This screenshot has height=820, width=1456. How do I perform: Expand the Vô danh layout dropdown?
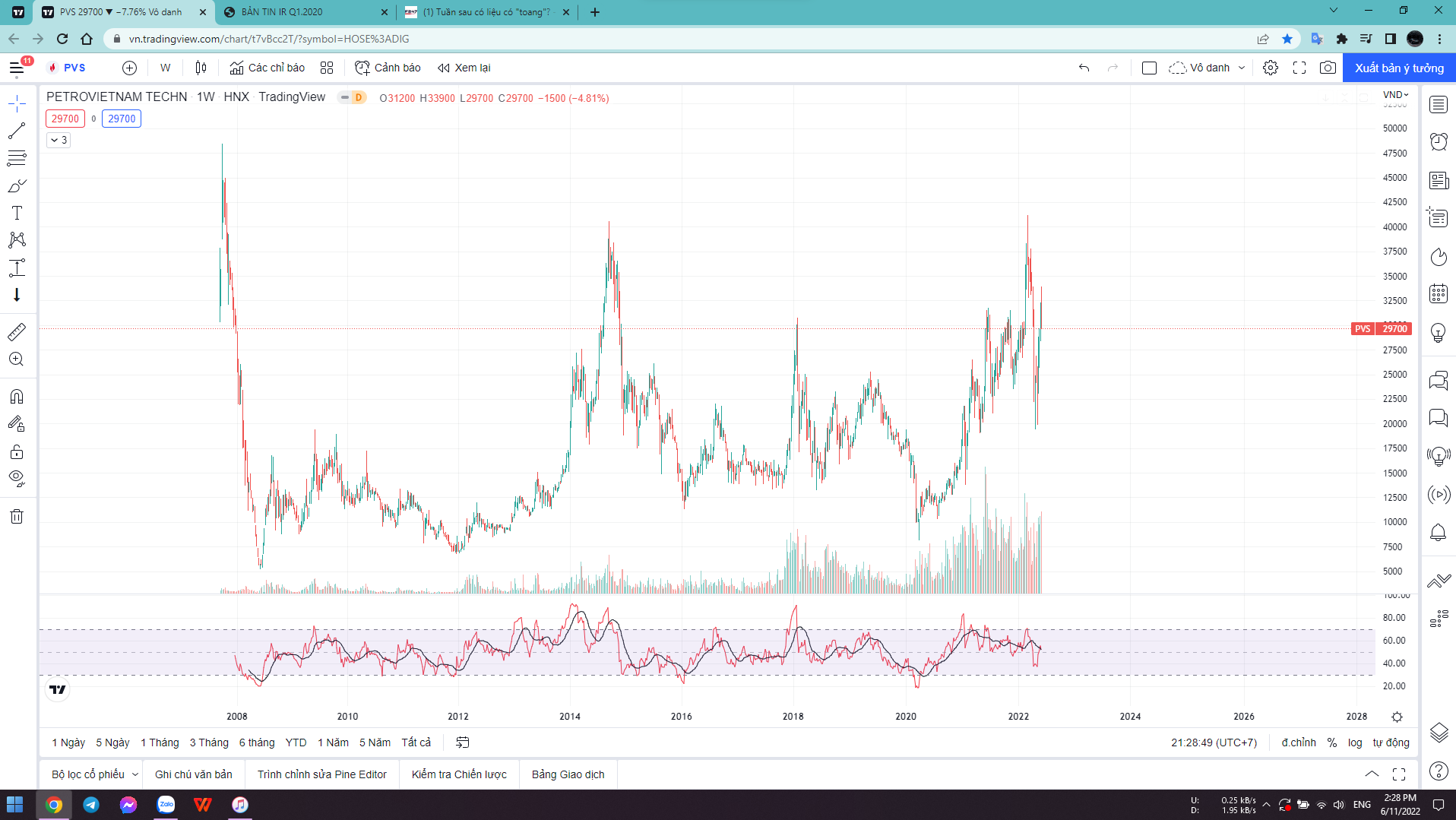click(x=1242, y=68)
